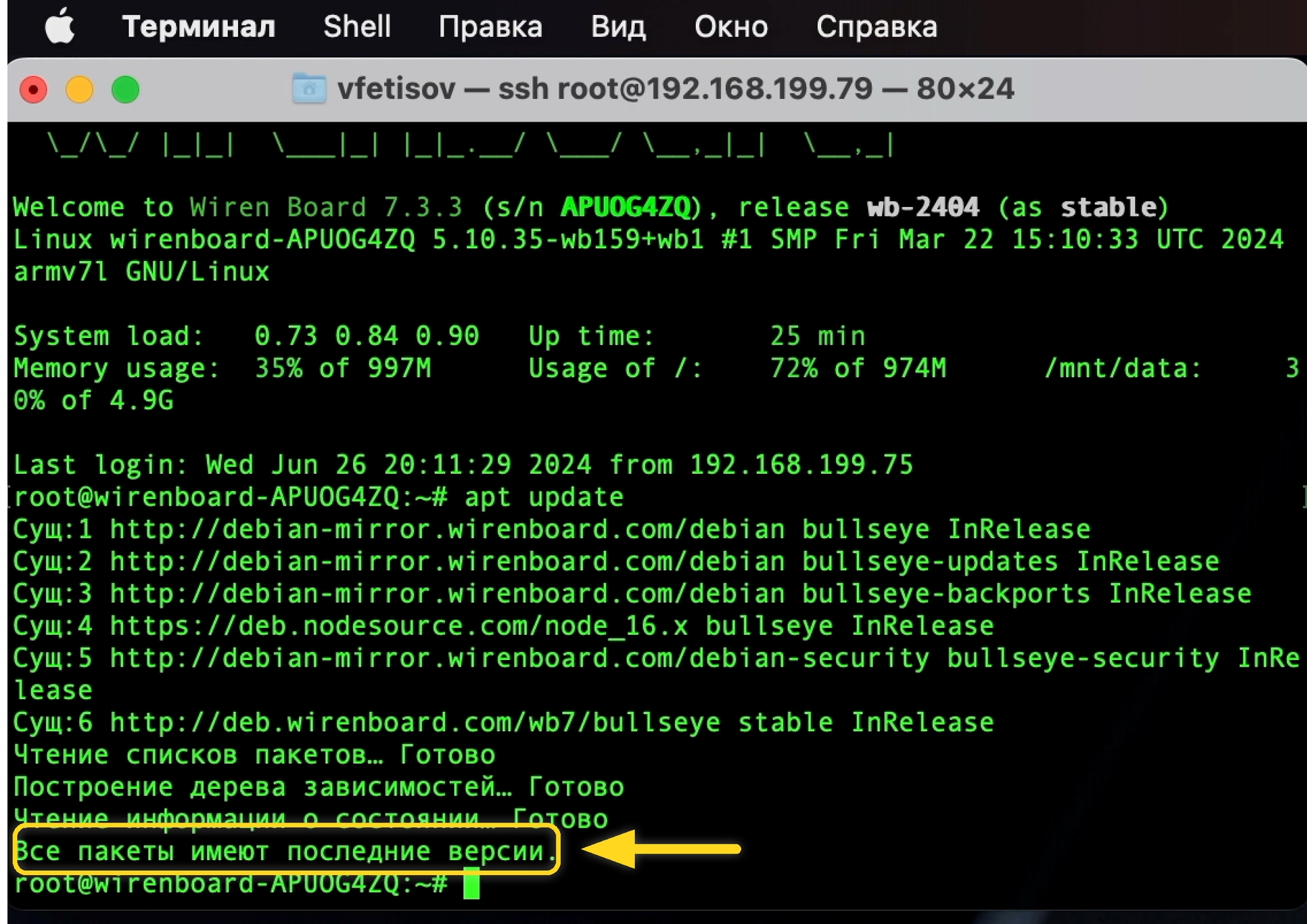Click the green cursor block at prompt
The height and width of the screenshot is (924, 1307).
[x=471, y=883]
